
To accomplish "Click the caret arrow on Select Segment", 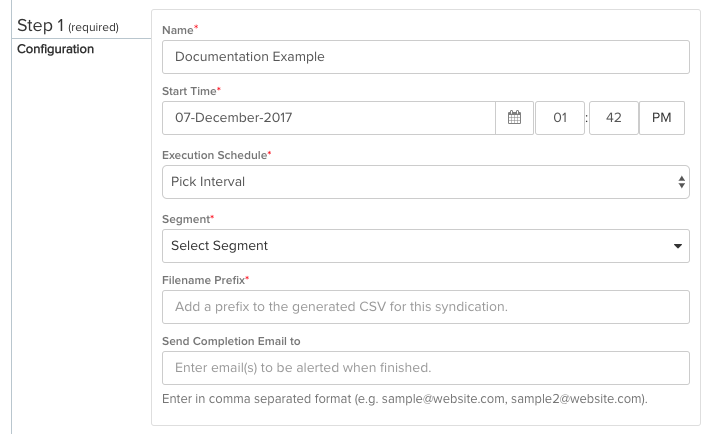I will [x=678, y=246].
